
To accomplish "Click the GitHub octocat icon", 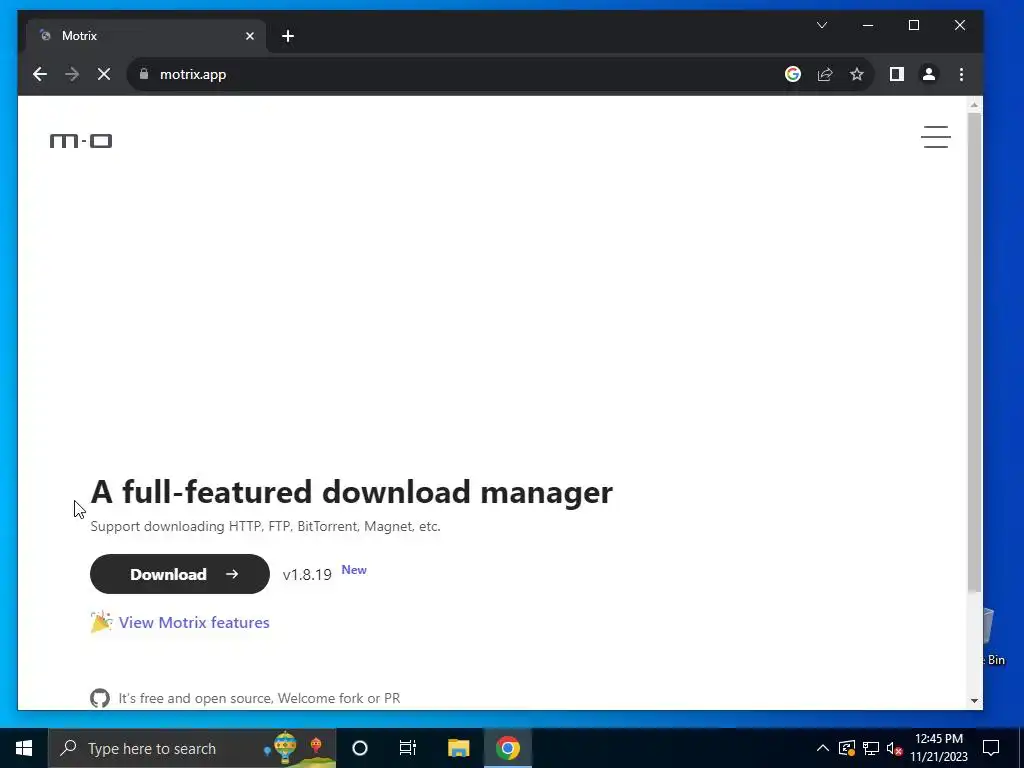I will tap(100, 698).
